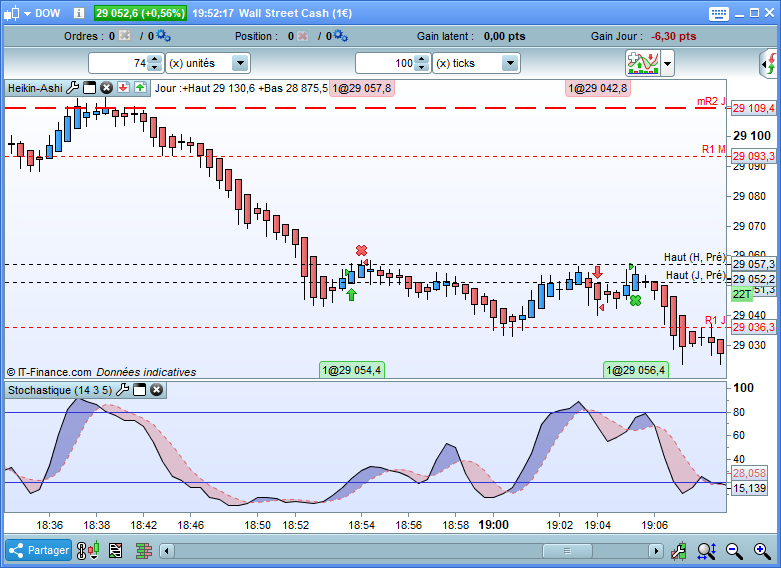Click 'Stochastique (14 3 5)' indicator label
This screenshot has width=781, height=568.
point(60,390)
